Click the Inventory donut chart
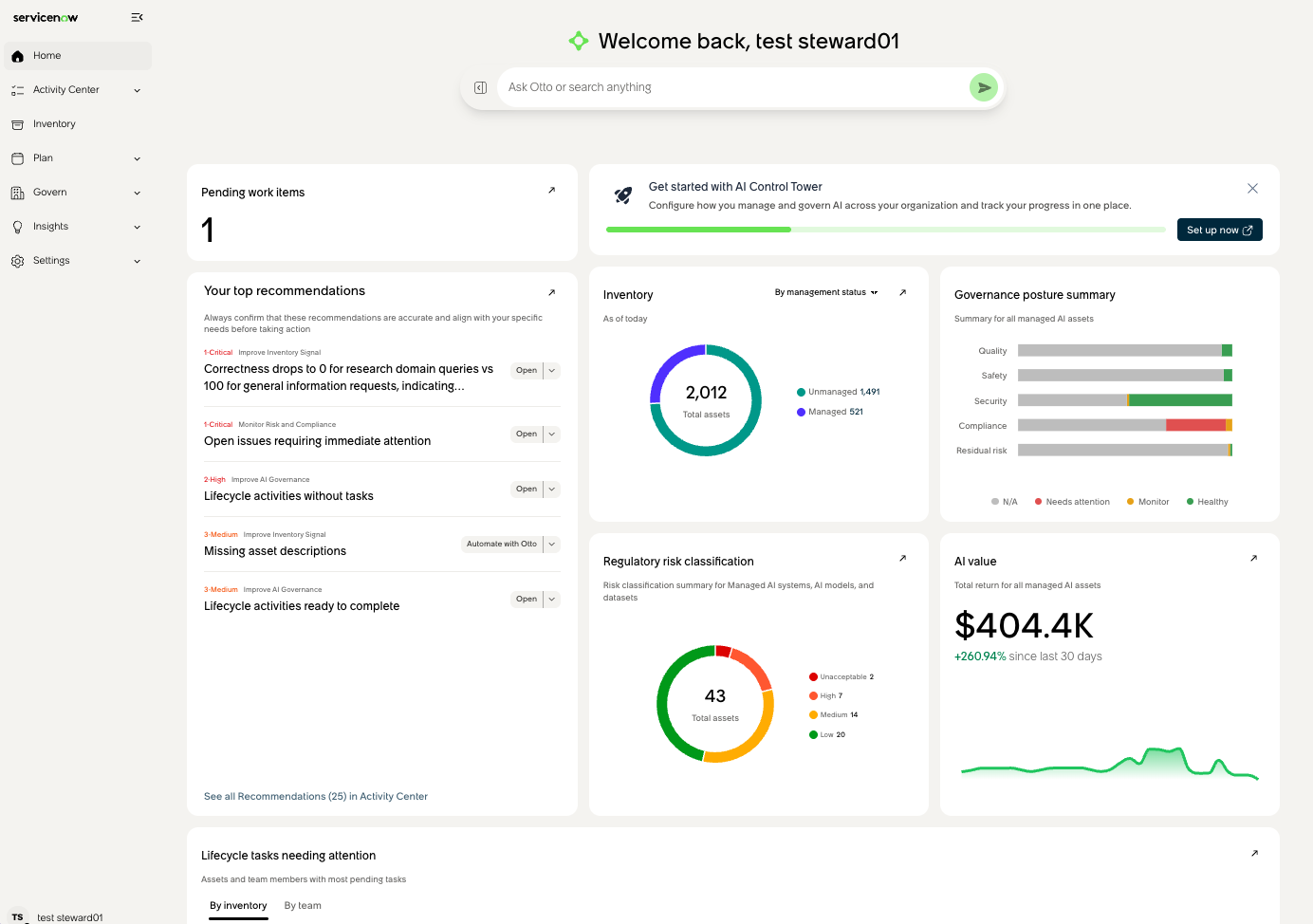The width and height of the screenshot is (1313, 924). pos(706,400)
